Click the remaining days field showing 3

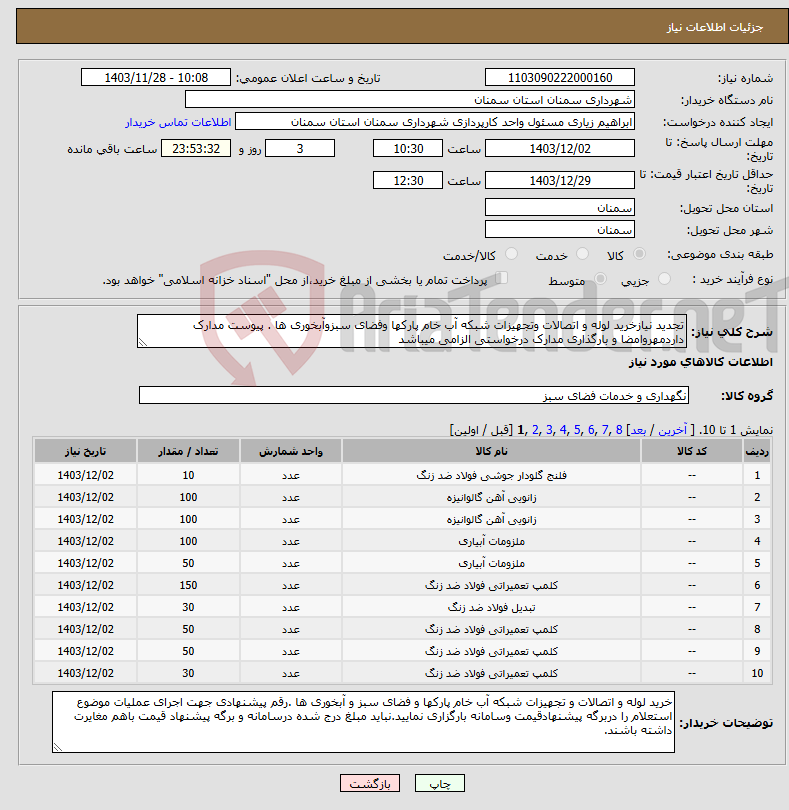(x=300, y=148)
